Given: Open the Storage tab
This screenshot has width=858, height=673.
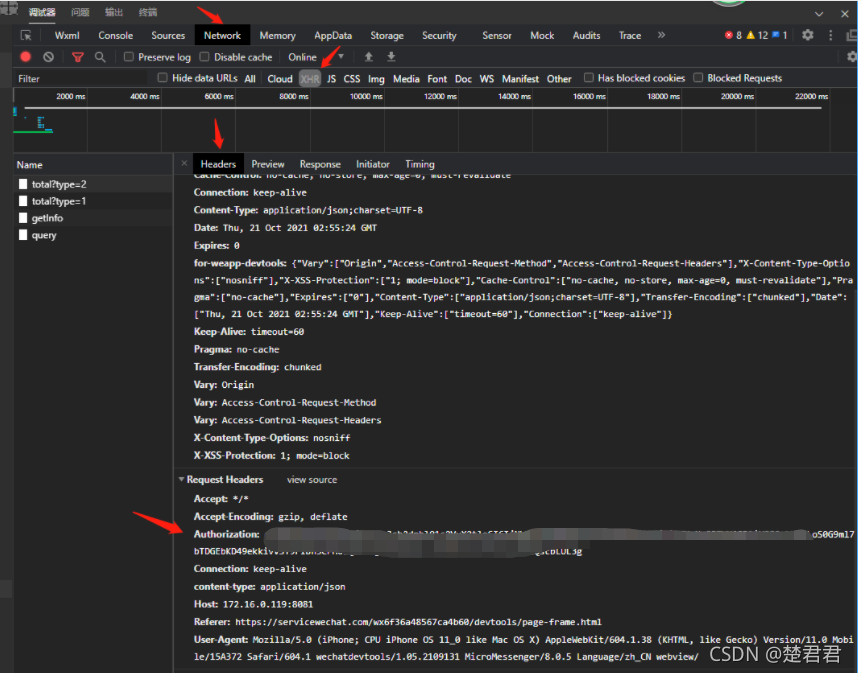Looking at the screenshot, I should click(x=387, y=36).
